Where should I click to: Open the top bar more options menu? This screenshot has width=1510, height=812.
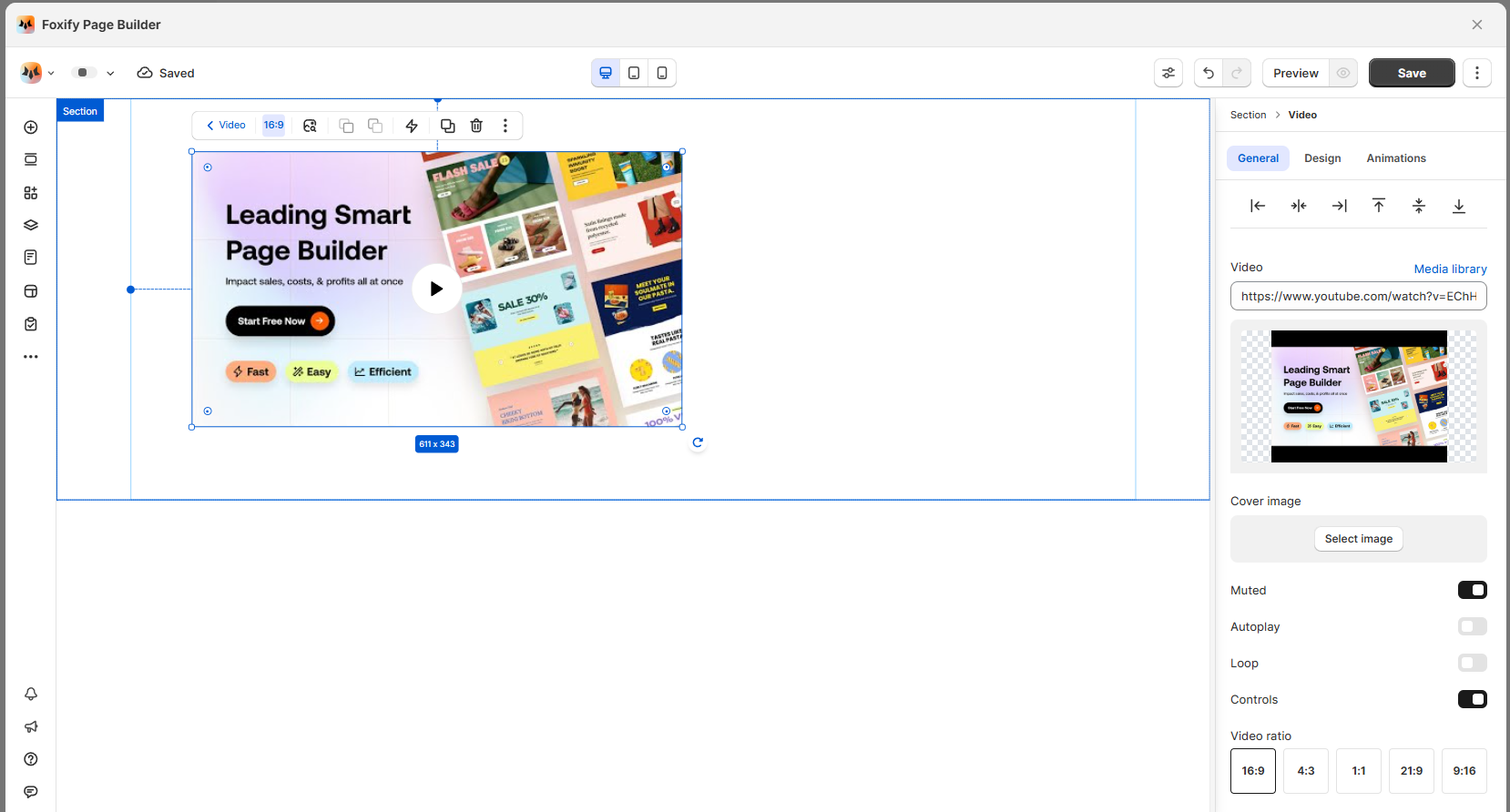(x=1477, y=73)
